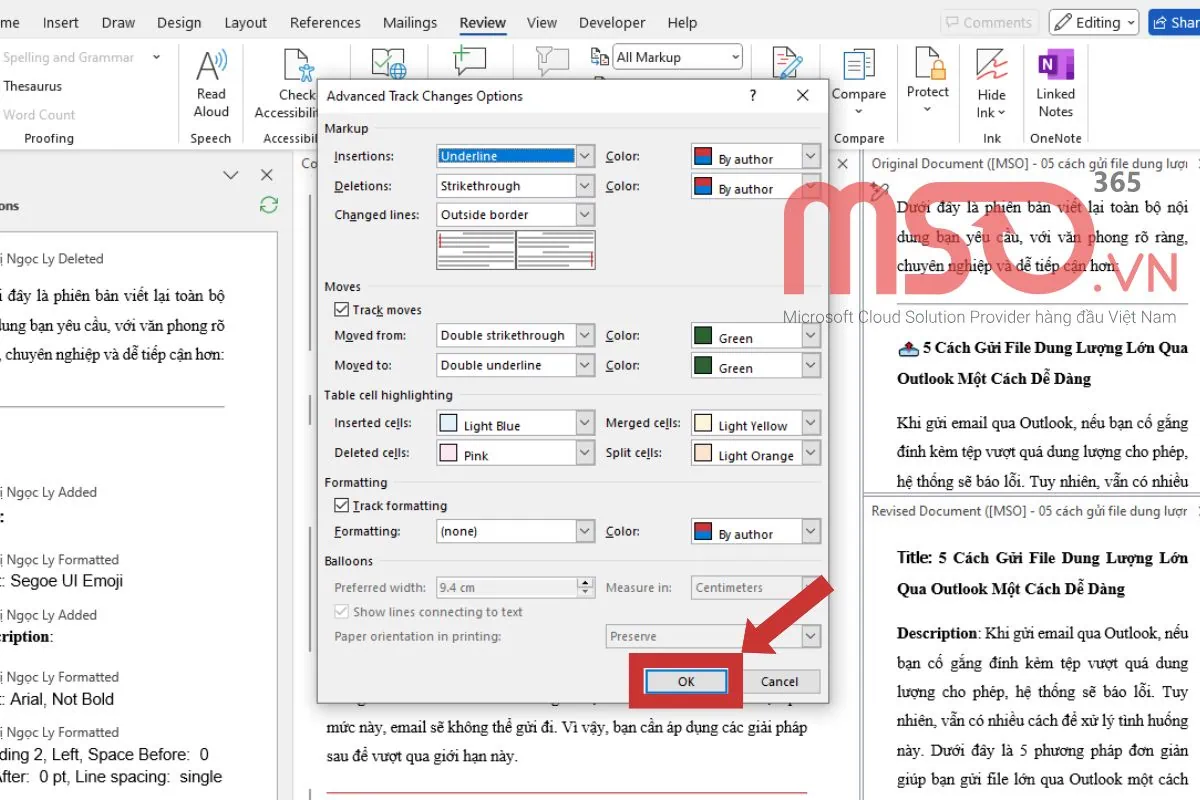Open the Mailings tab
Viewport: 1200px width, 800px height.
tap(410, 22)
